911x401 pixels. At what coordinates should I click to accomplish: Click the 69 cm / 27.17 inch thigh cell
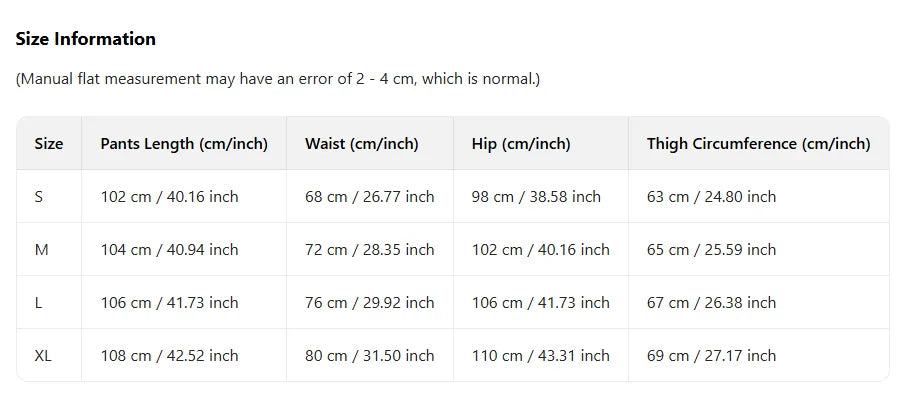point(711,356)
